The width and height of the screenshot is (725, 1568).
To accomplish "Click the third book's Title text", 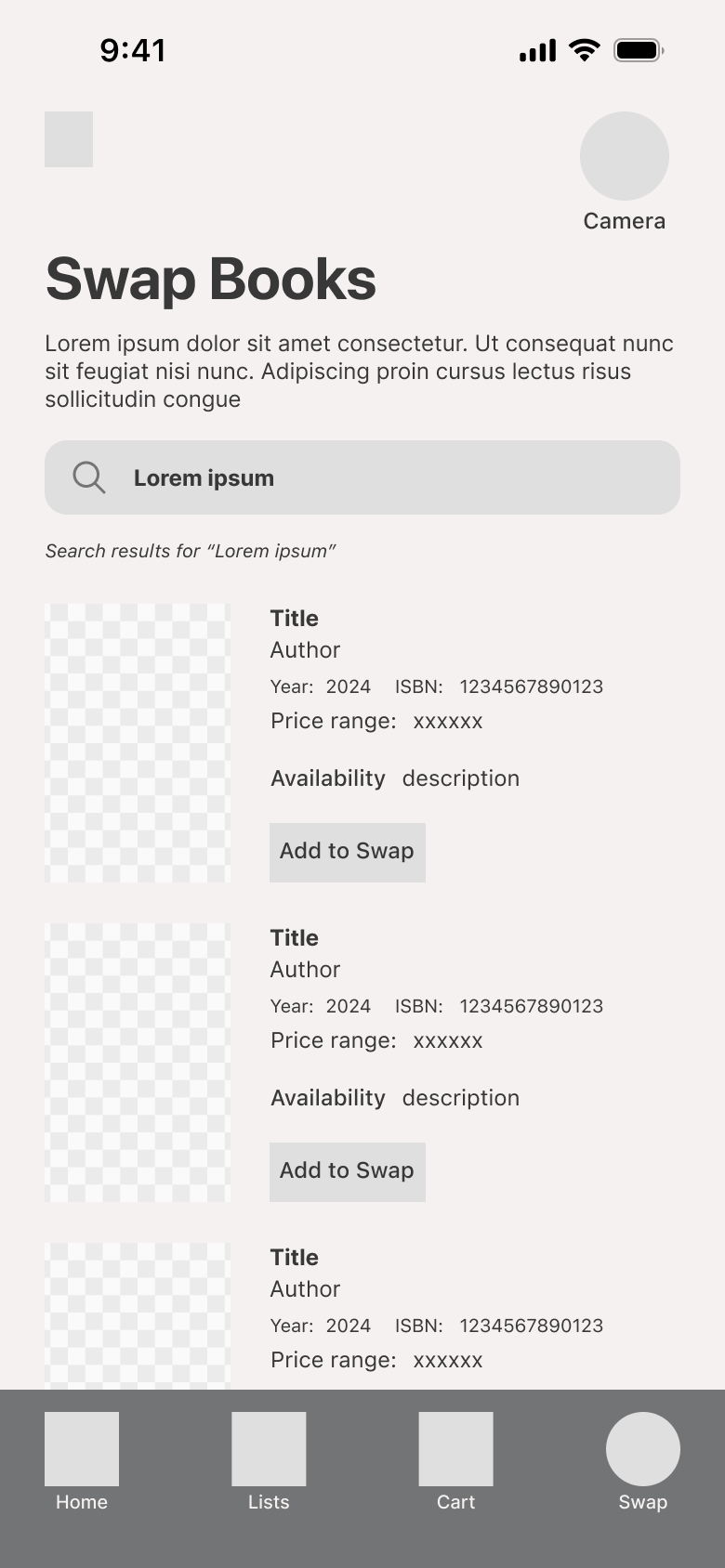I will [x=295, y=1258].
